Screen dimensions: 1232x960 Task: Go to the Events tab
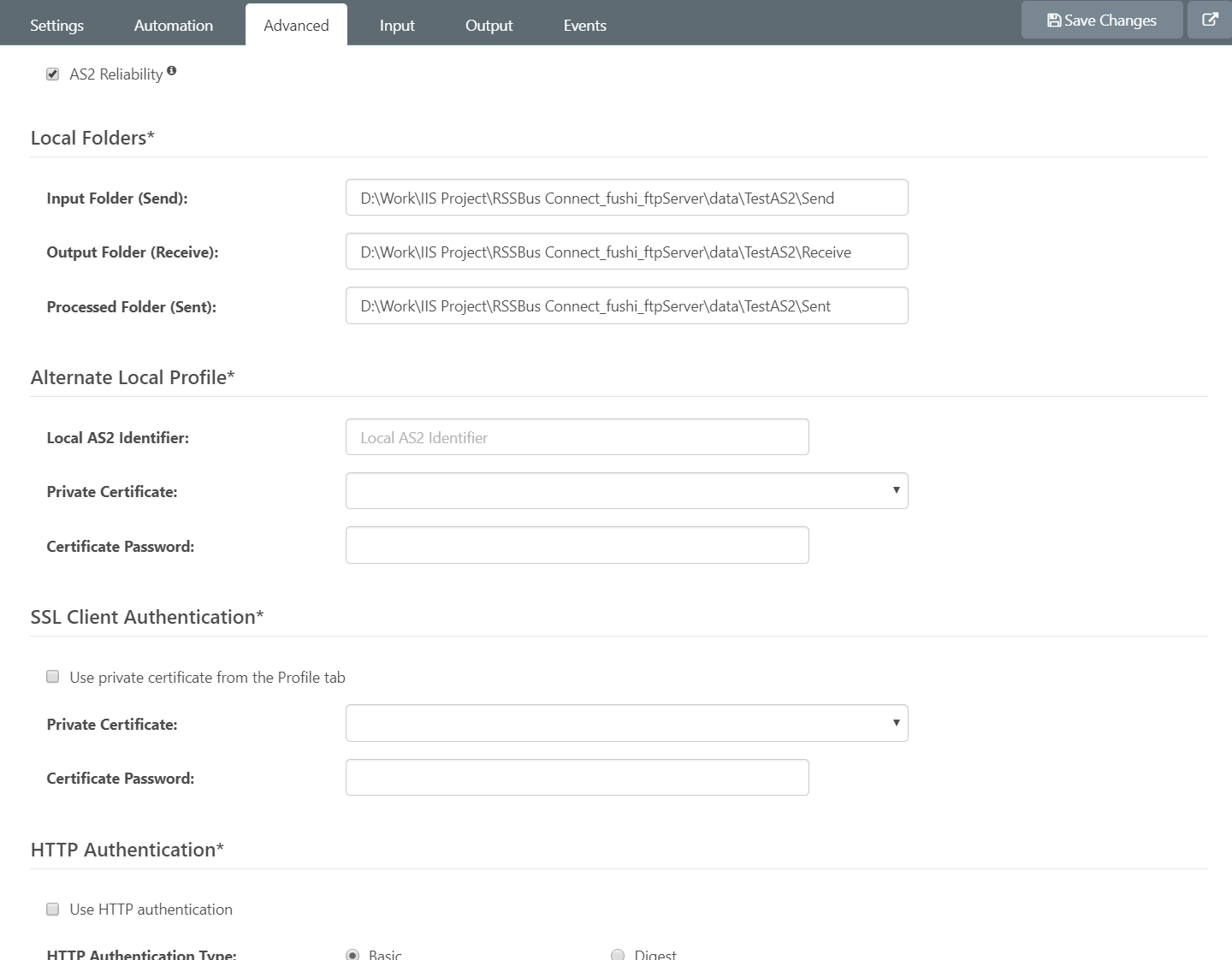pyautogui.click(x=585, y=26)
